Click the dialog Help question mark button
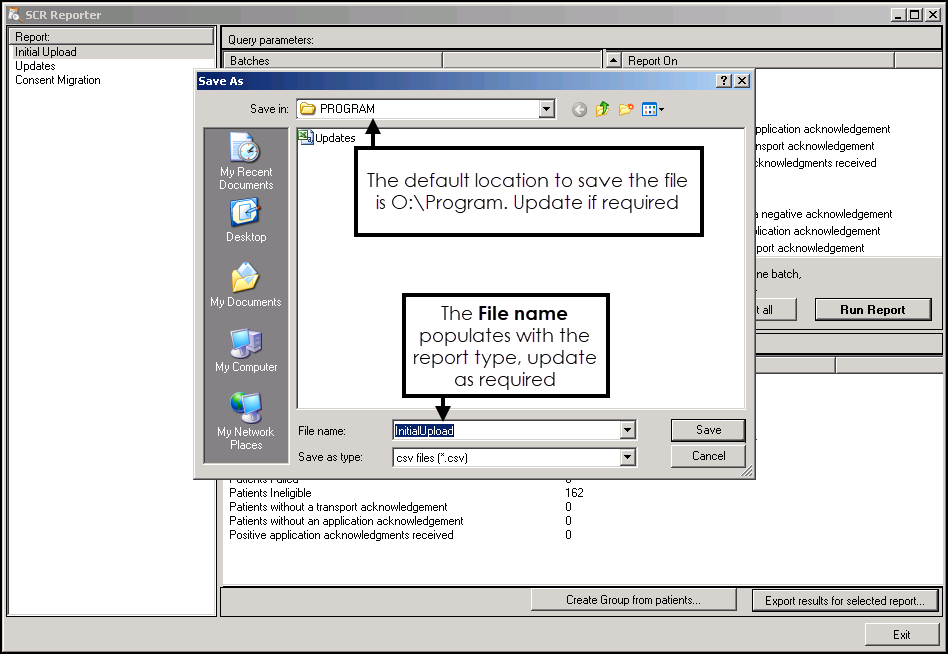Viewport: 948px width, 654px height. pos(724,81)
